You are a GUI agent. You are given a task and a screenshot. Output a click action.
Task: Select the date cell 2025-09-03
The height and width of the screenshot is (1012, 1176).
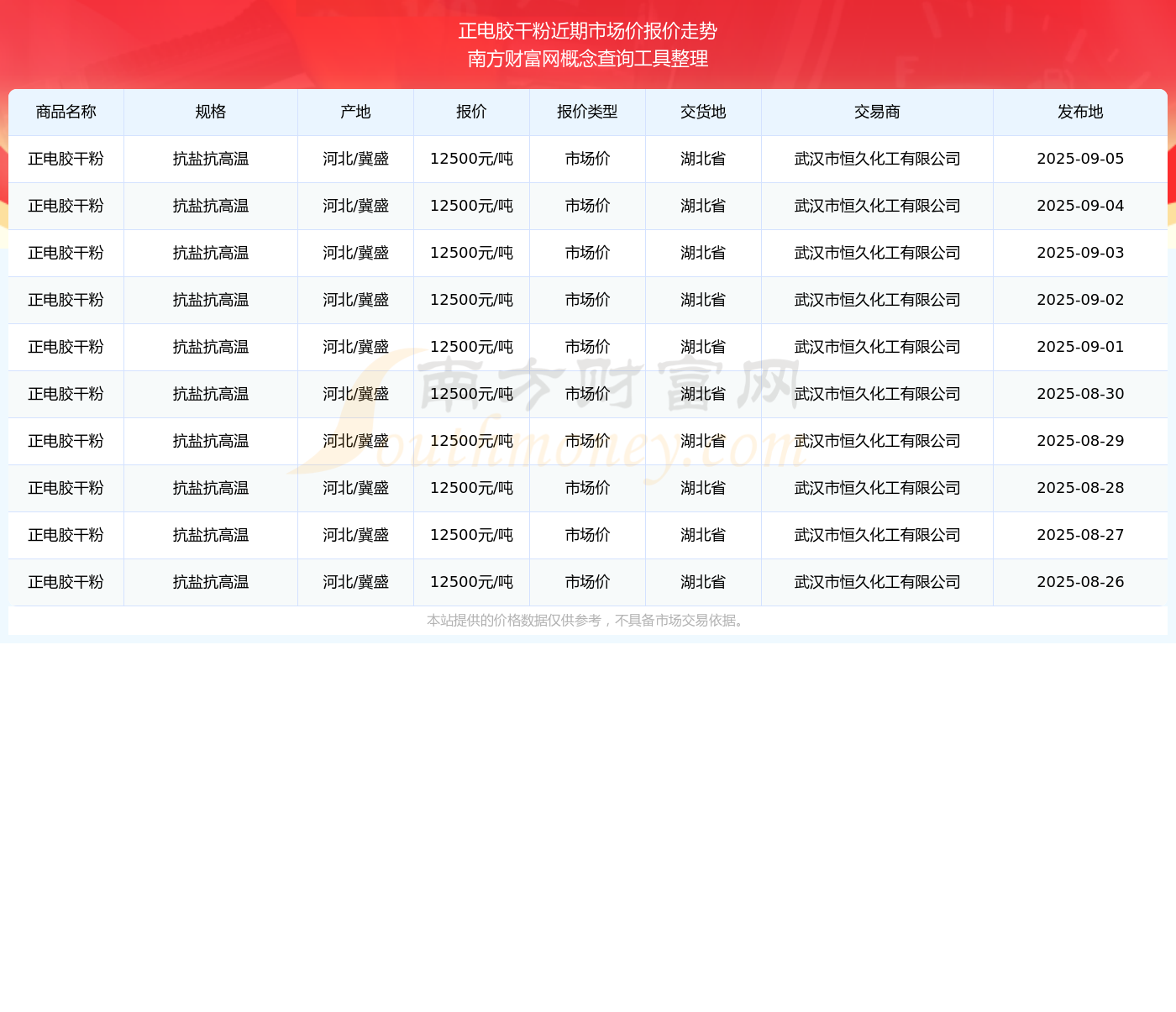pyautogui.click(x=1080, y=253)
